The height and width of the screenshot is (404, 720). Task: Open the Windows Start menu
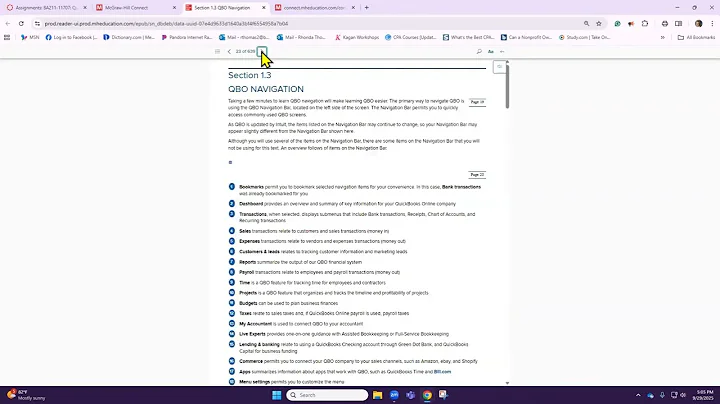[x=276, y=395]
